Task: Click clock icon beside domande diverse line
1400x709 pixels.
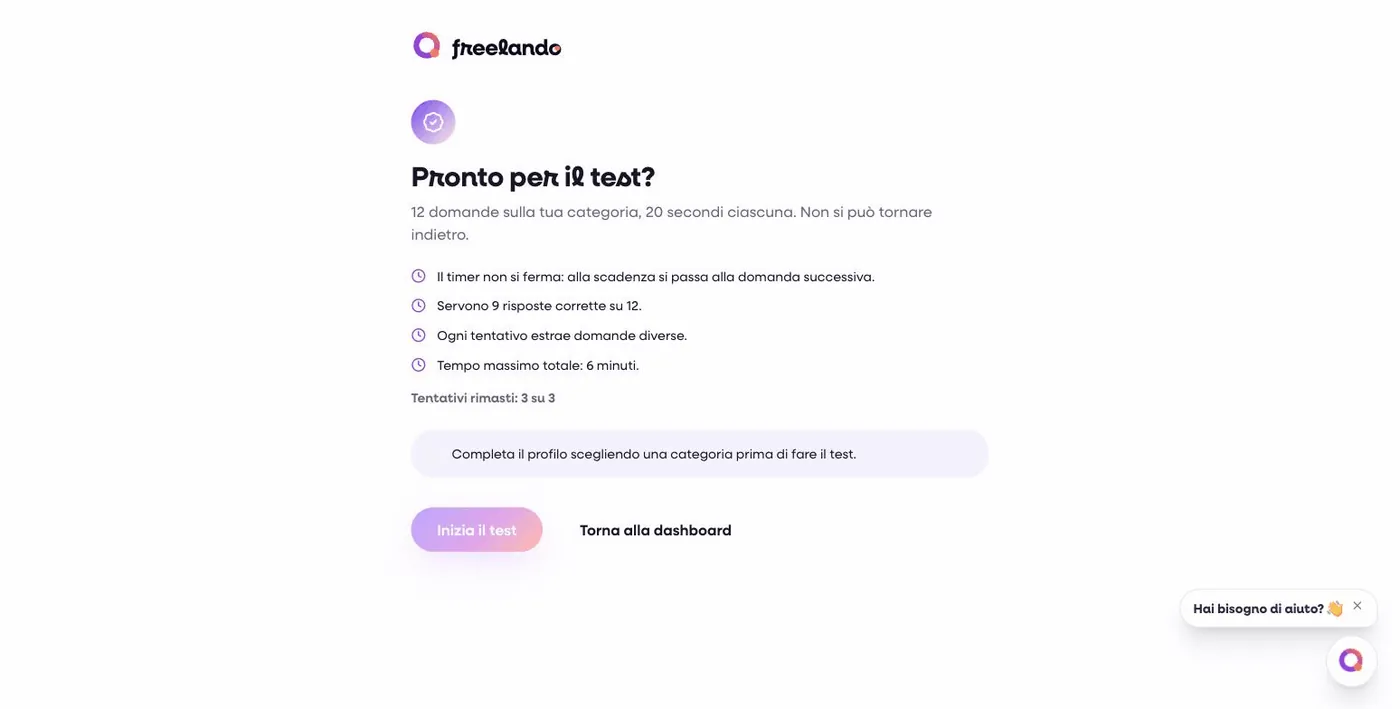Action: tap(418, 335)
